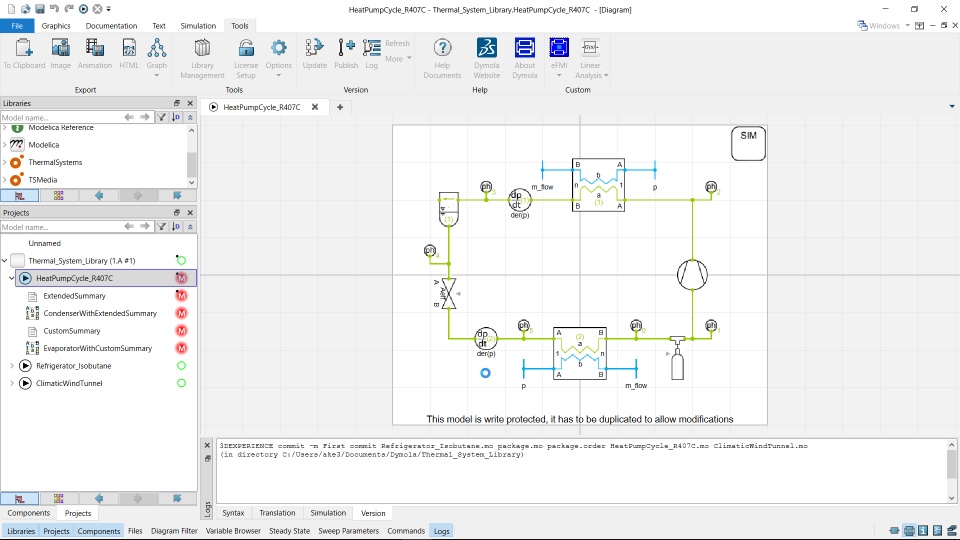The width and height of the screenshot is (960, 540).
Task: Click the Refresh button in Version group
Action: [x=397, y=43]
